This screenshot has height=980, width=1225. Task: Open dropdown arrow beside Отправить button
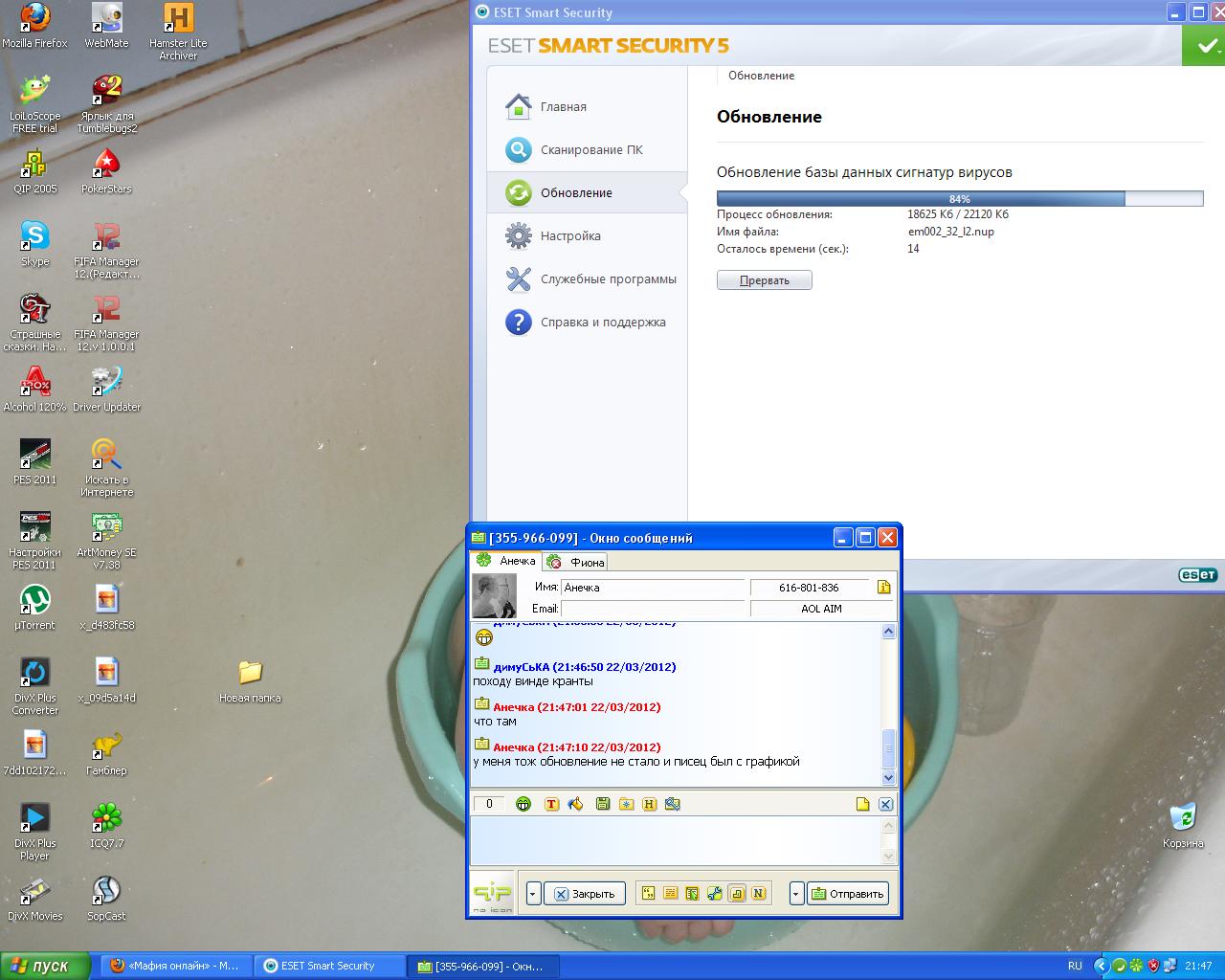click(796, 893)
